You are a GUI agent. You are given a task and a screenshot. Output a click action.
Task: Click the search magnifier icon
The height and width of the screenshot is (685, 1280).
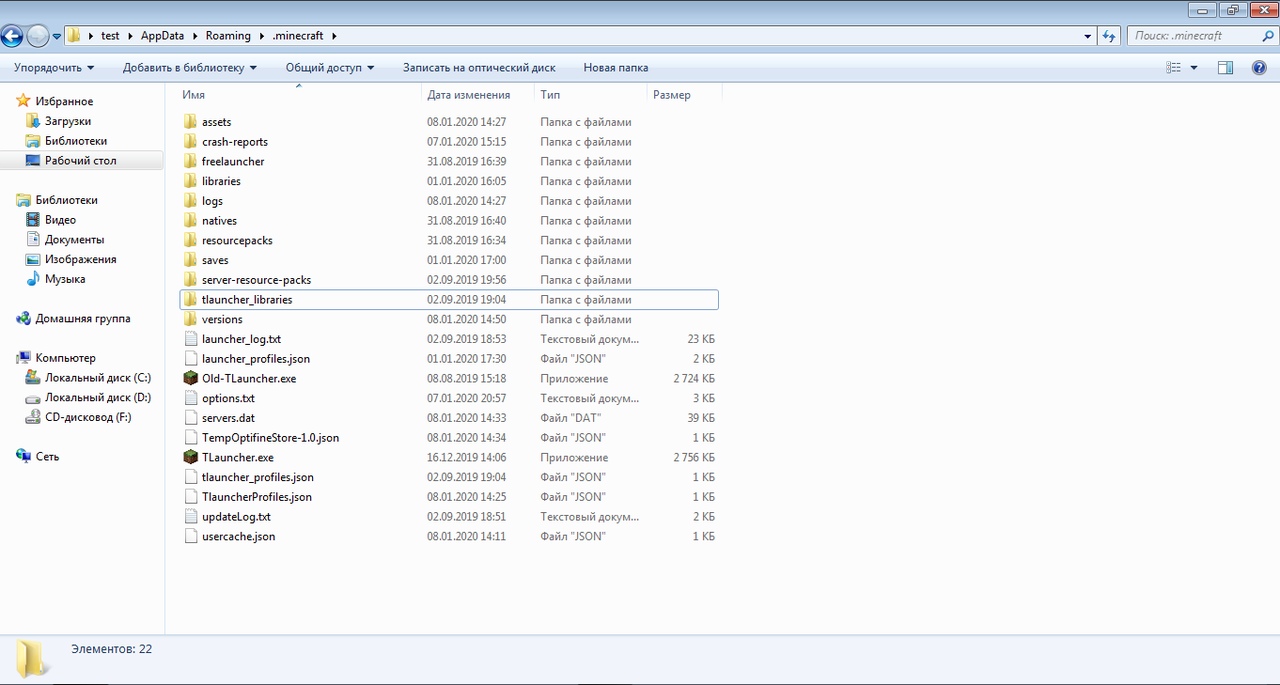(1266, 36)
